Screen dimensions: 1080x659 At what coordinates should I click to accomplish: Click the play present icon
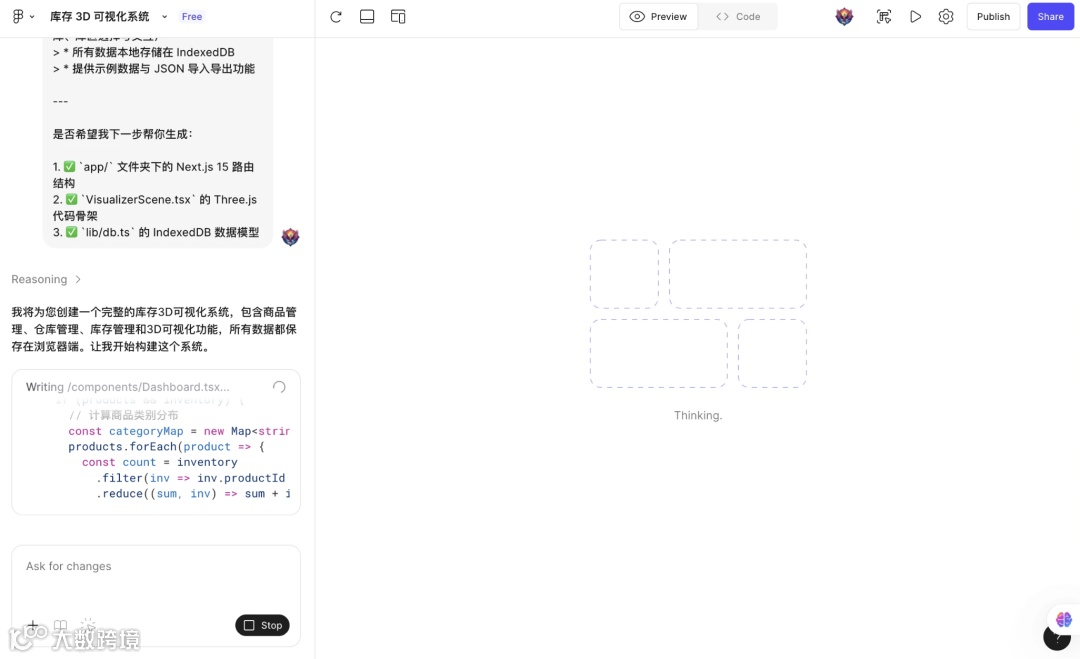(x=915, y=17)
